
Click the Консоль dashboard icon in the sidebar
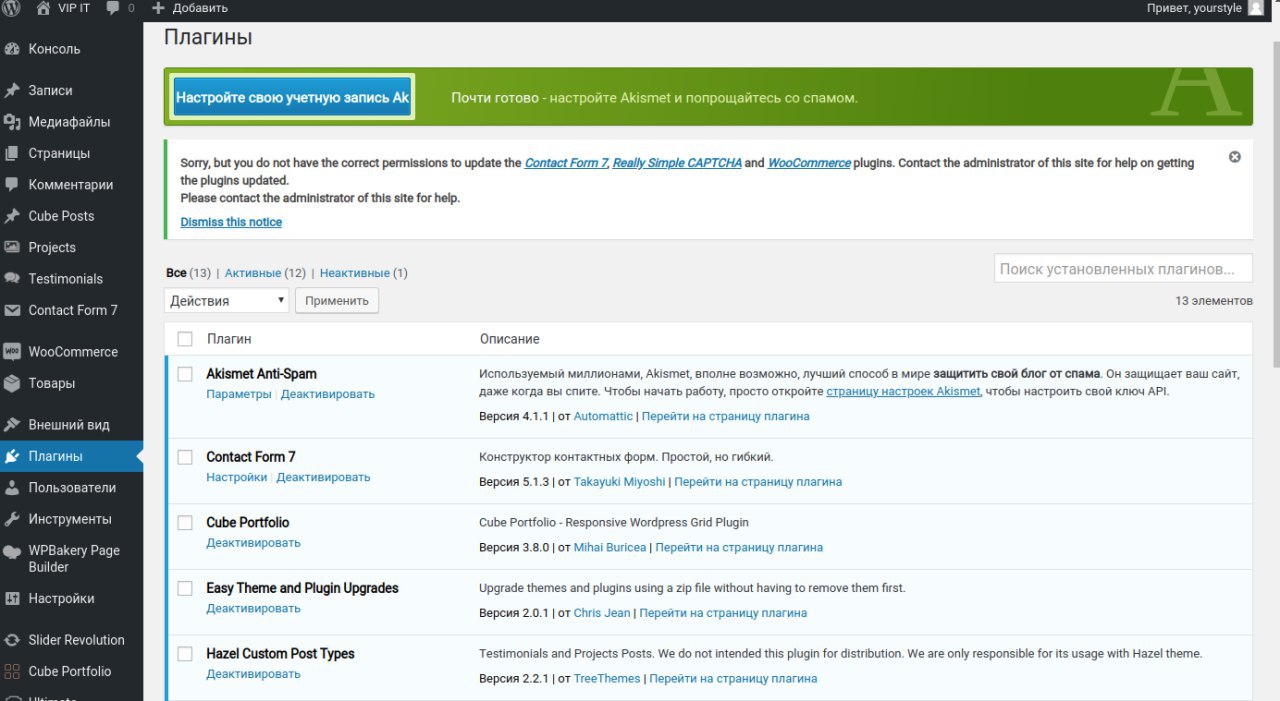coord(12,49)
